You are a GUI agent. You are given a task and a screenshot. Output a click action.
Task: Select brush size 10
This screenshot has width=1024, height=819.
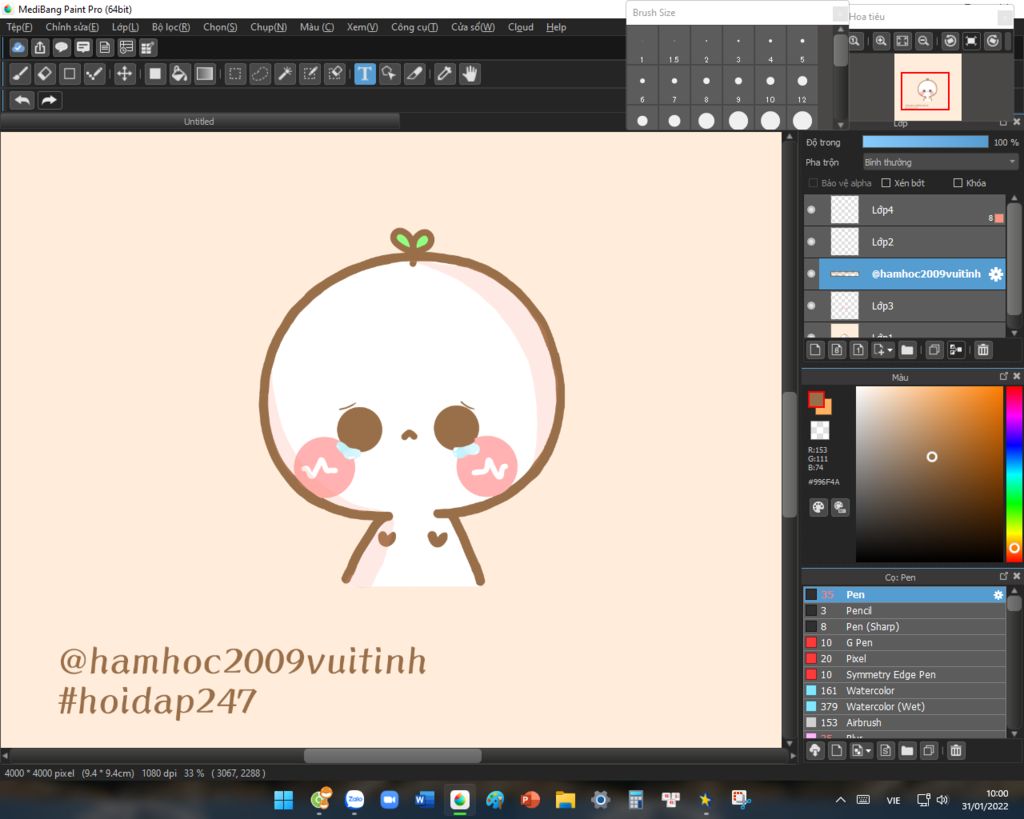(x=771, y=87)
